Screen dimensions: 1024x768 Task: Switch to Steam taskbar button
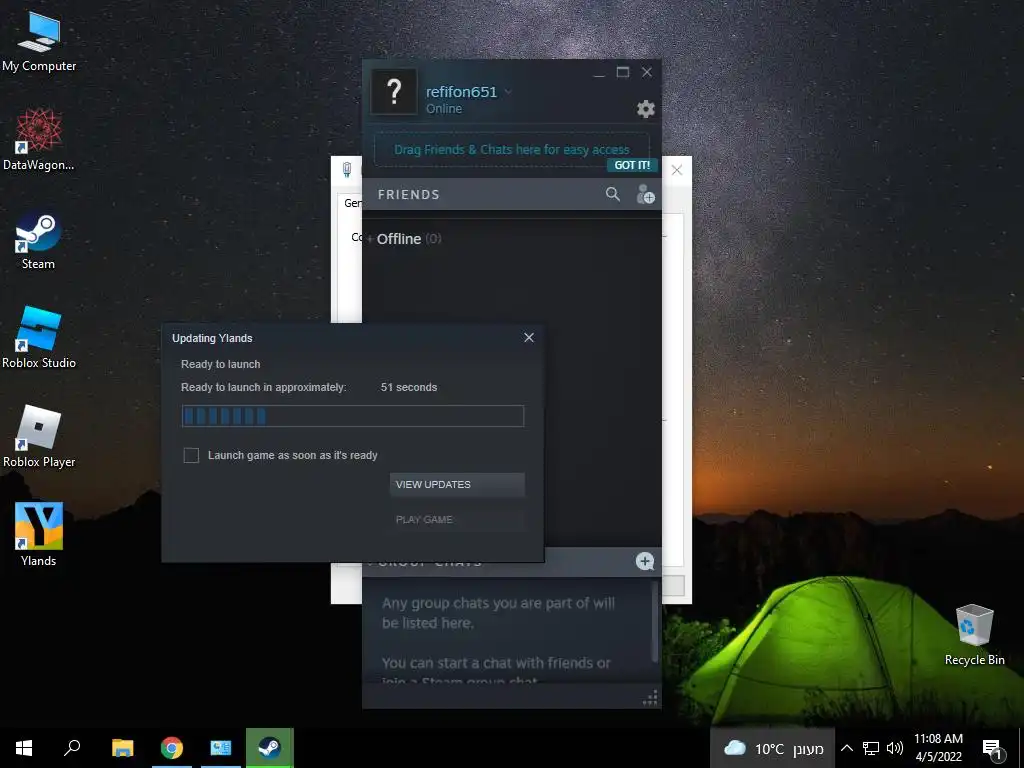[x=270, y=748]
